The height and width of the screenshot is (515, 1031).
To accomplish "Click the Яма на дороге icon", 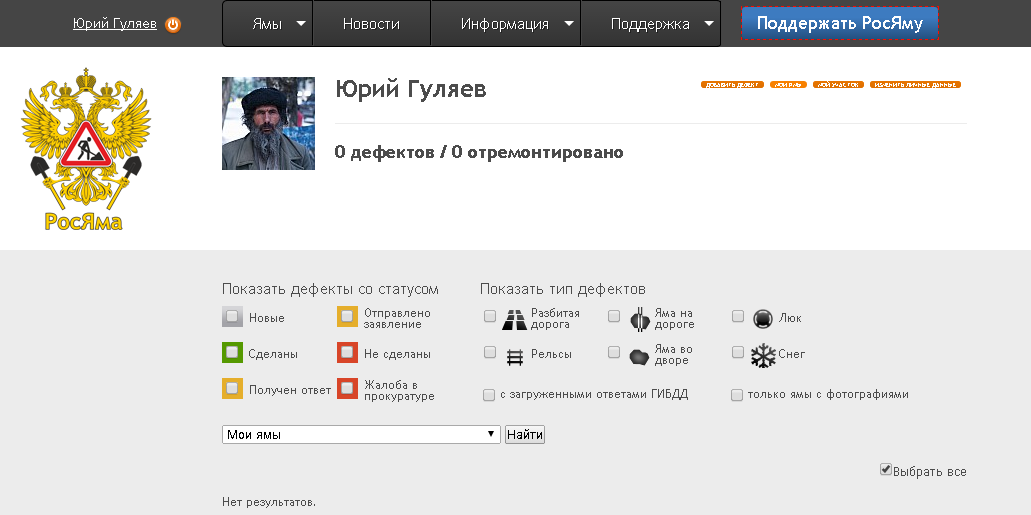I will (640, 319).
